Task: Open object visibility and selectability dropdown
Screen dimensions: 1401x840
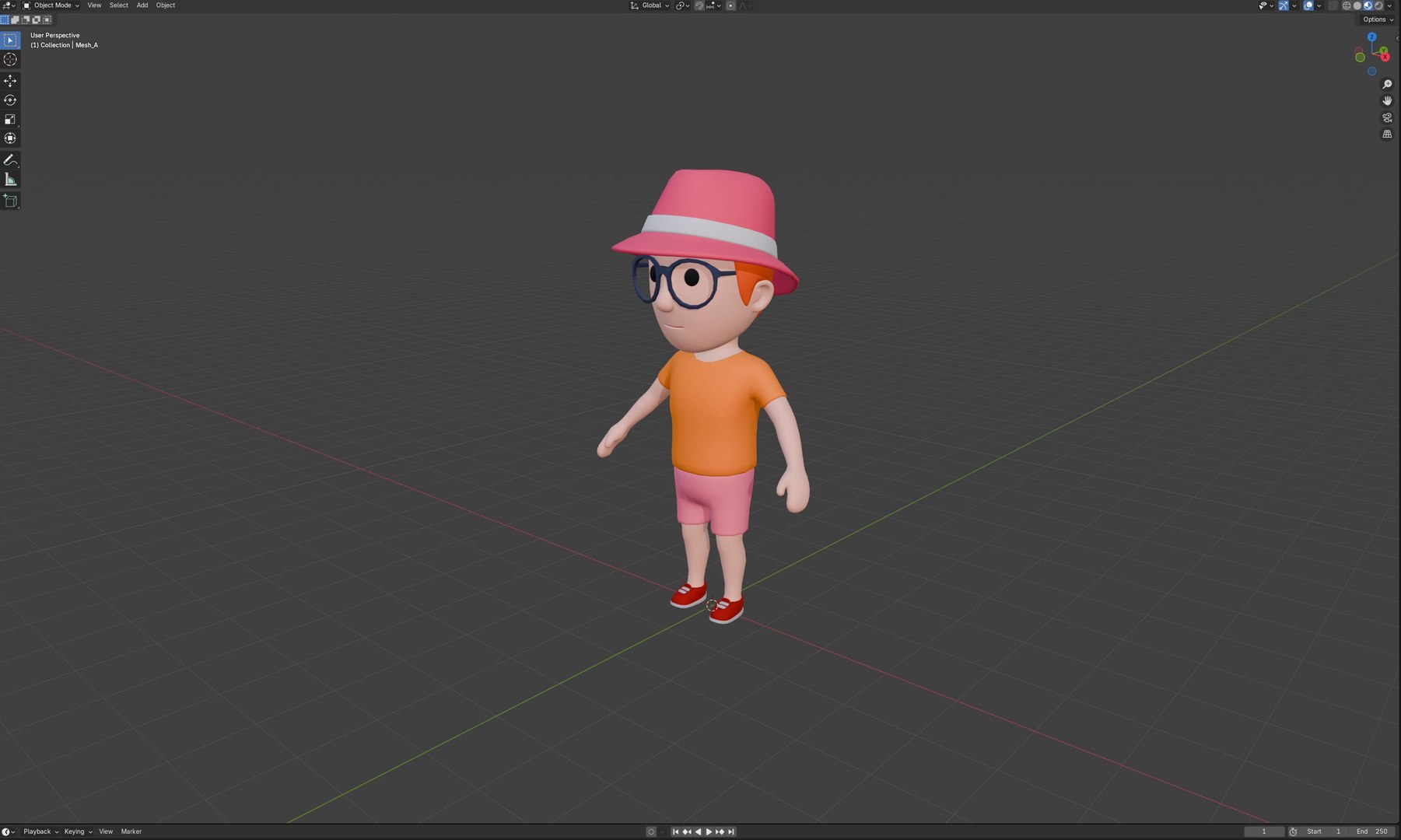Action: pos(1266,5)
